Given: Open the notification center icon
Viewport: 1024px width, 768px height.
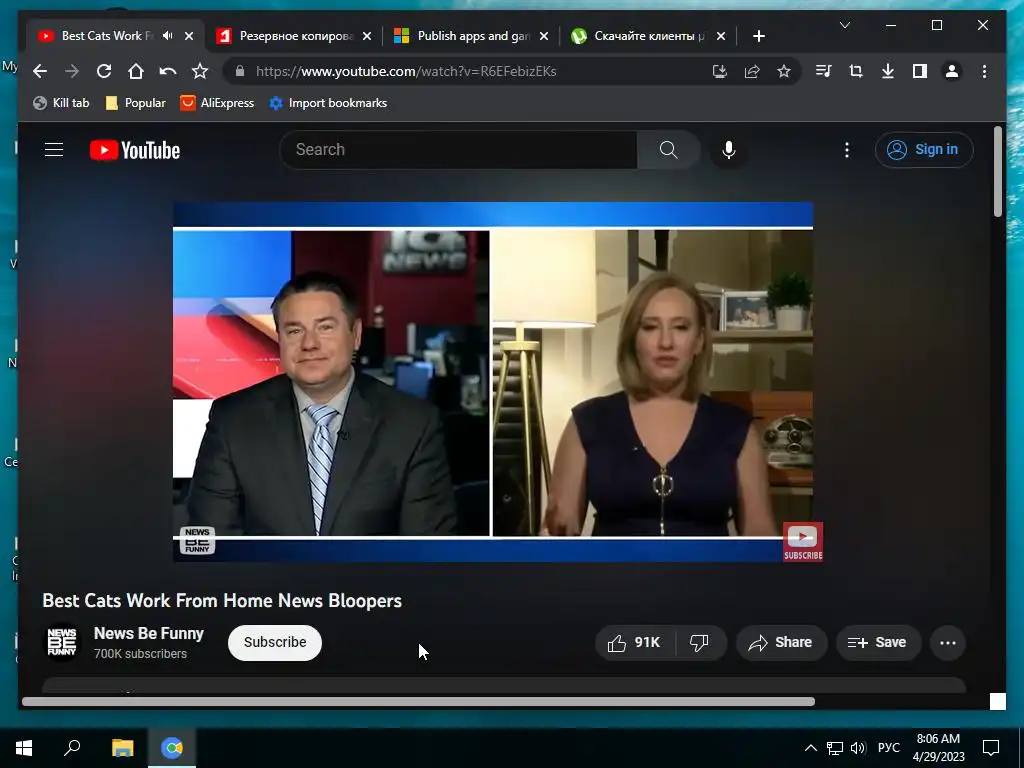Looking at the screenshot, I should click(991, 748).
